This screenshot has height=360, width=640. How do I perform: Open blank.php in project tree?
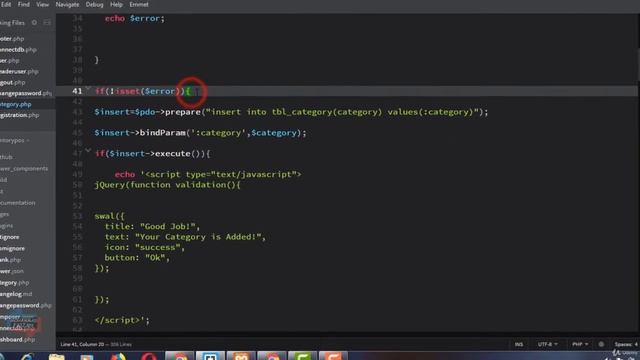click(x=11, y=260)
